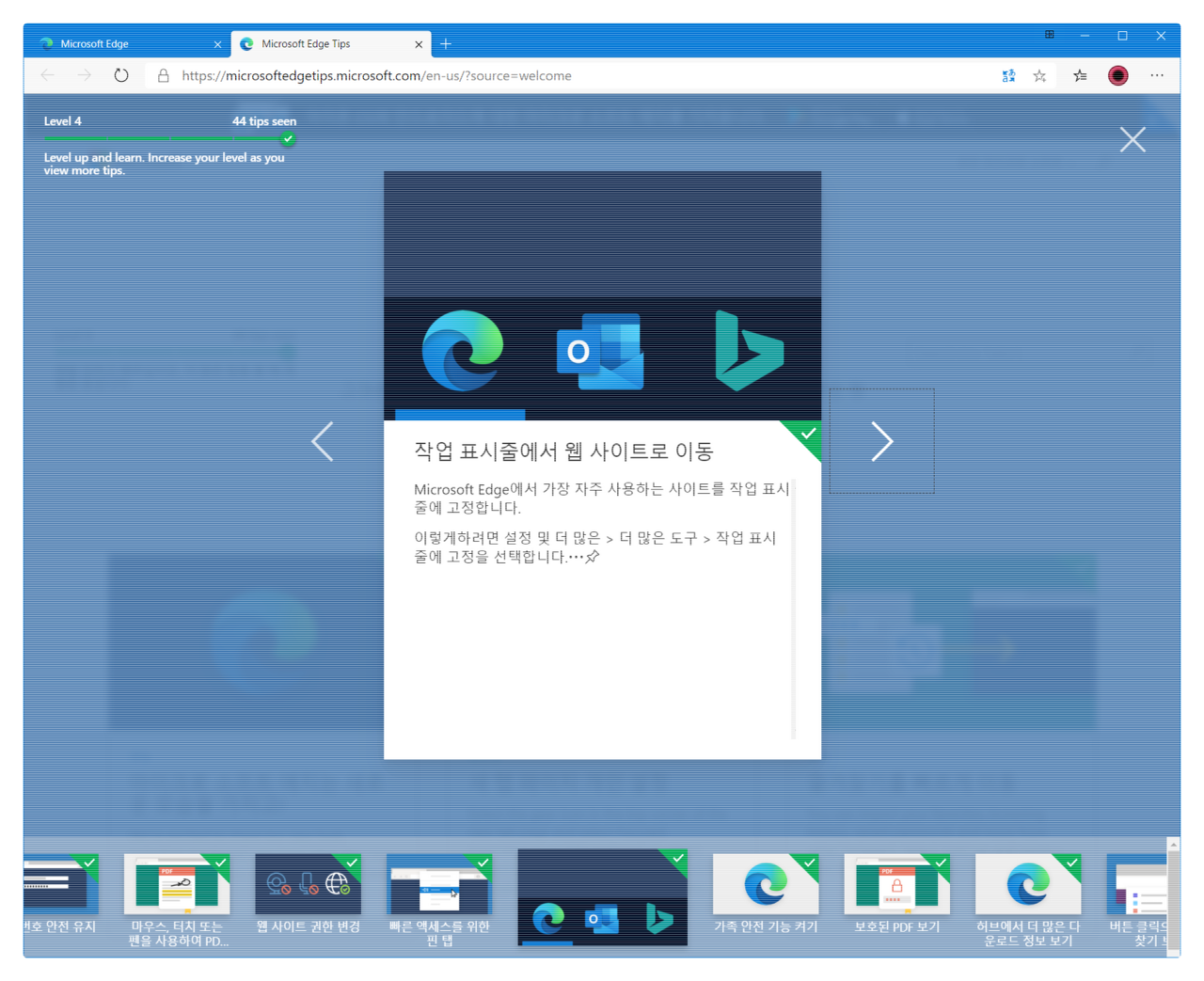The width and height of the screenshot is (1204, 981).
Task: Open Settings and more ellipsis menu
Action: tap(1157, 75)
